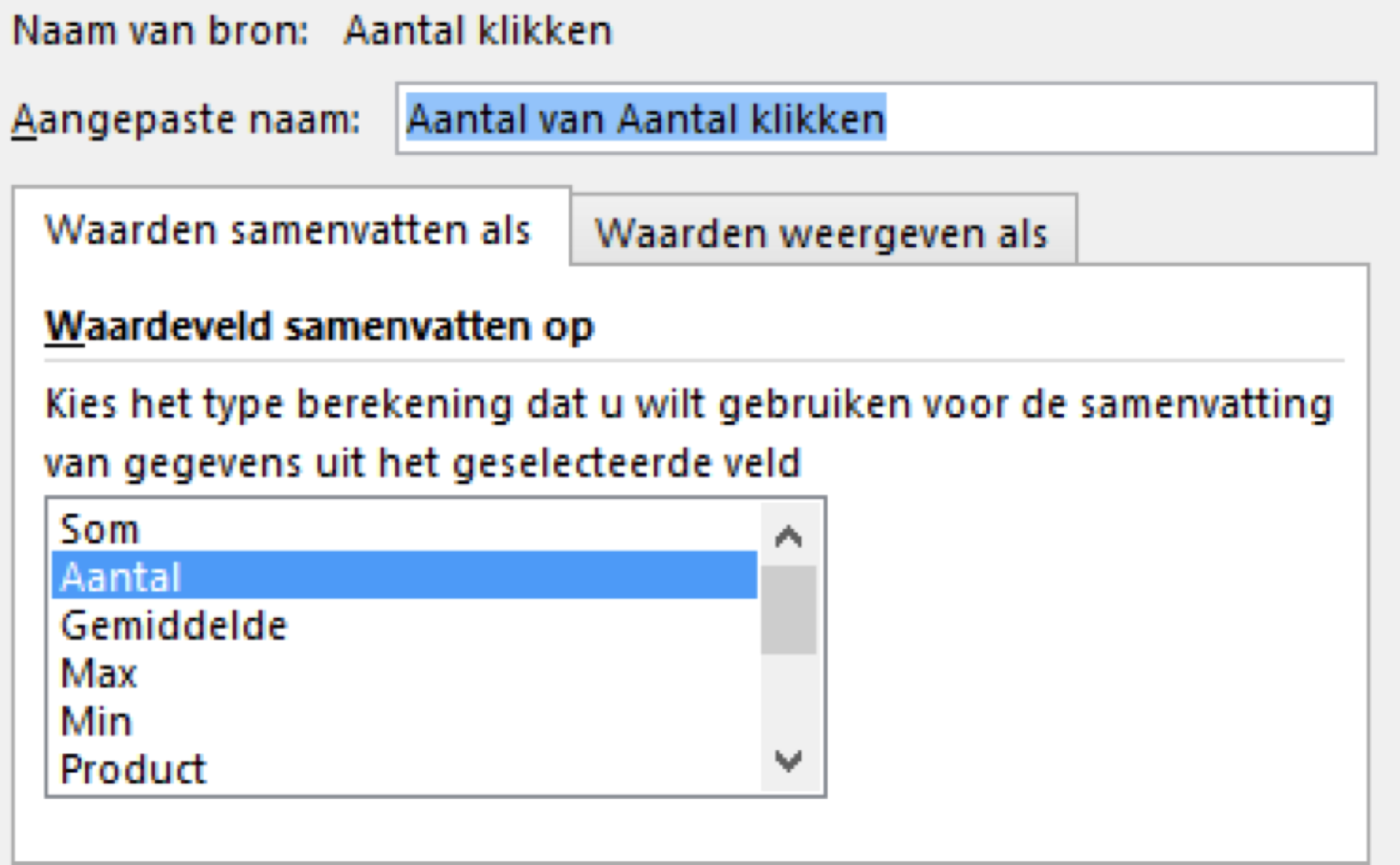
Task: Click the Waardeveld samenvatten op heading
Action: pos(319,326)
